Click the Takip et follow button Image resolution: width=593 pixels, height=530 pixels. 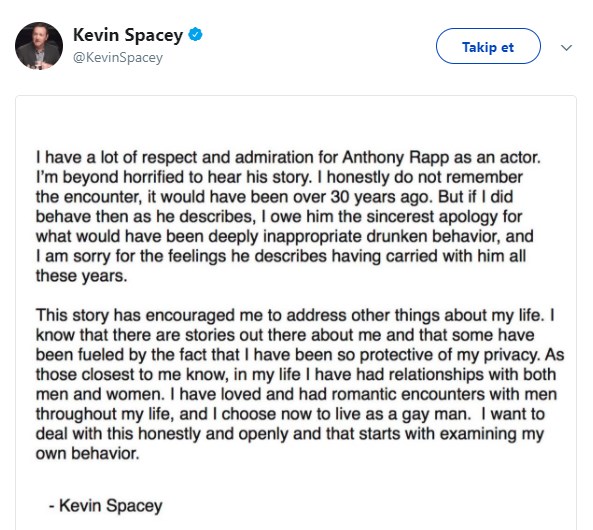(488, 46)
